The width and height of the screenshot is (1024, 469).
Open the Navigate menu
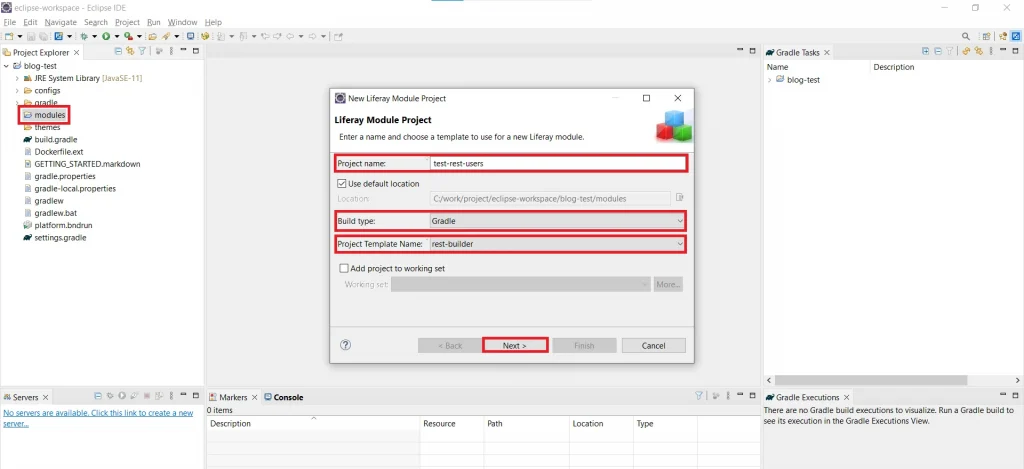click(61, 22)
